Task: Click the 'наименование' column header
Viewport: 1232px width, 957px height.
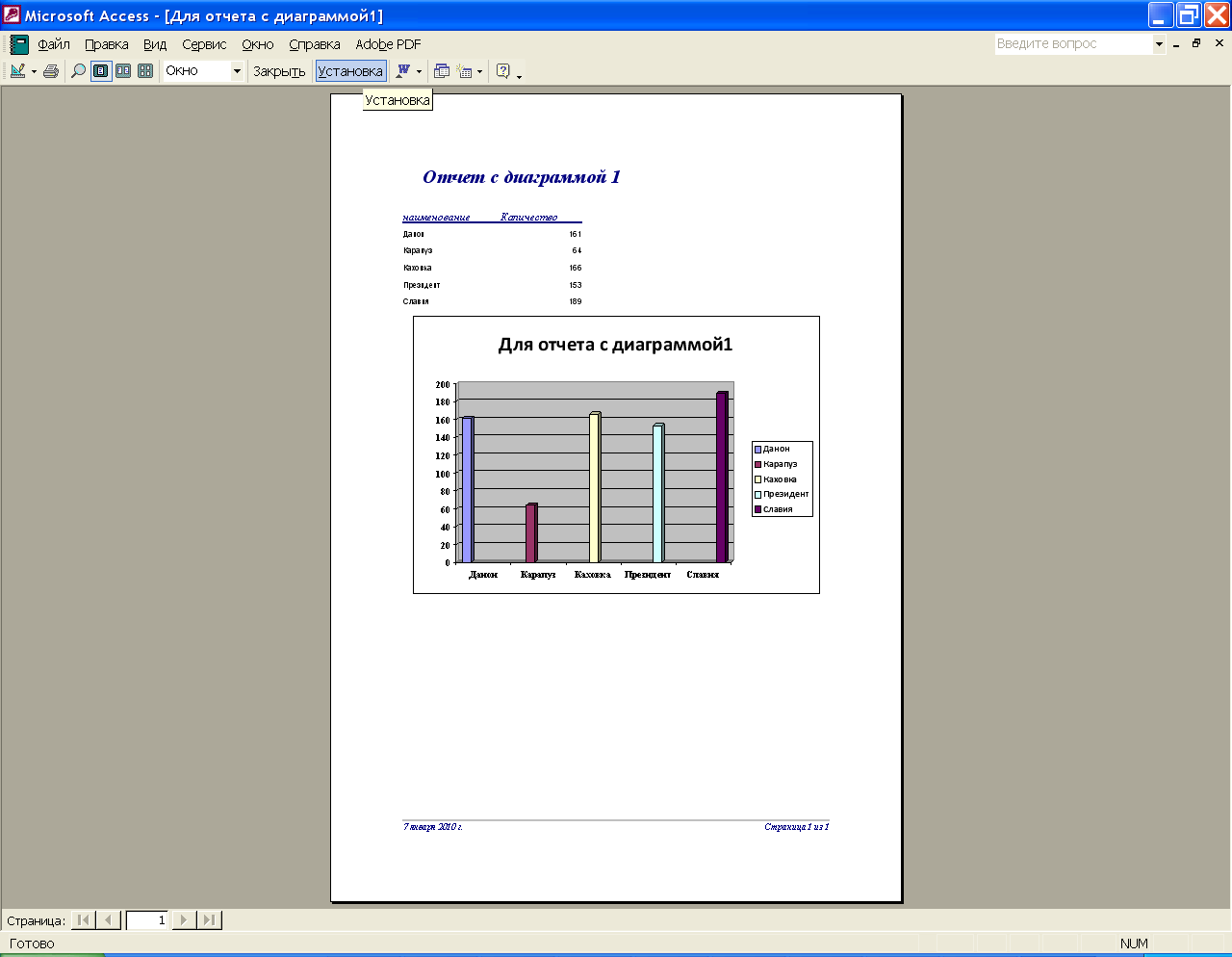Action: click(436, 218)
